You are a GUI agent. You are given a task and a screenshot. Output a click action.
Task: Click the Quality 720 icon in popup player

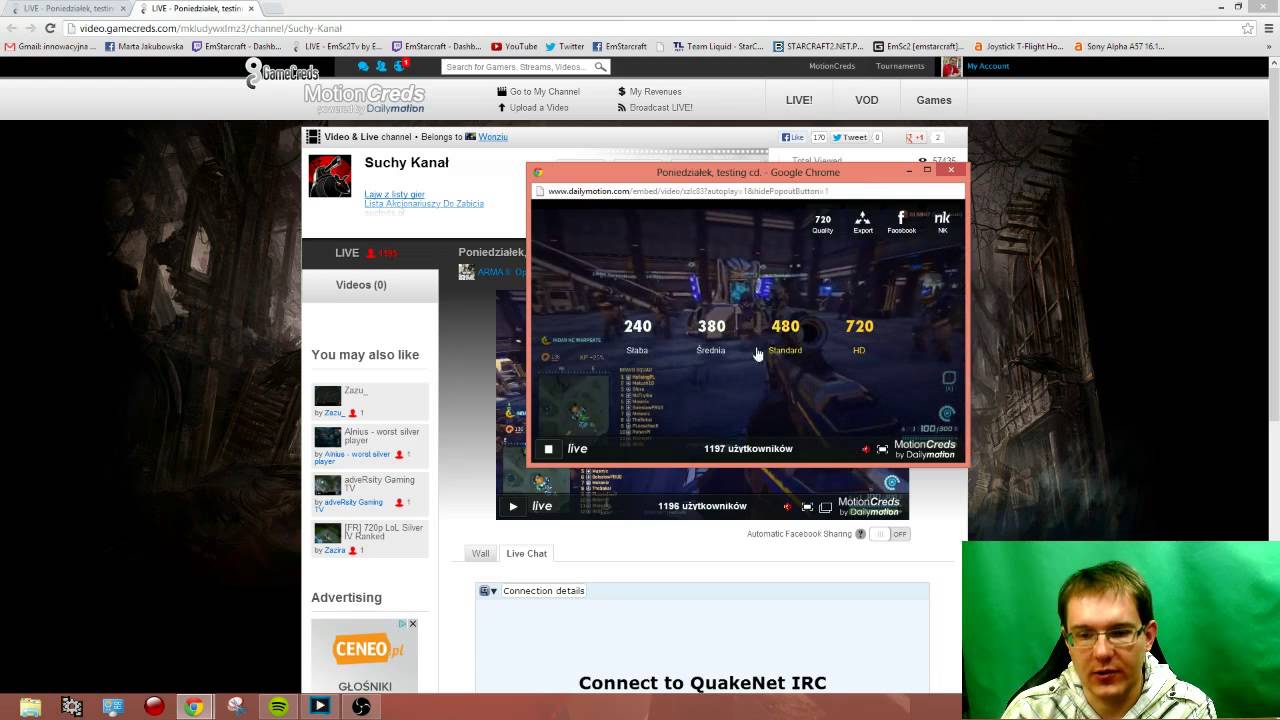click(822, 223)
